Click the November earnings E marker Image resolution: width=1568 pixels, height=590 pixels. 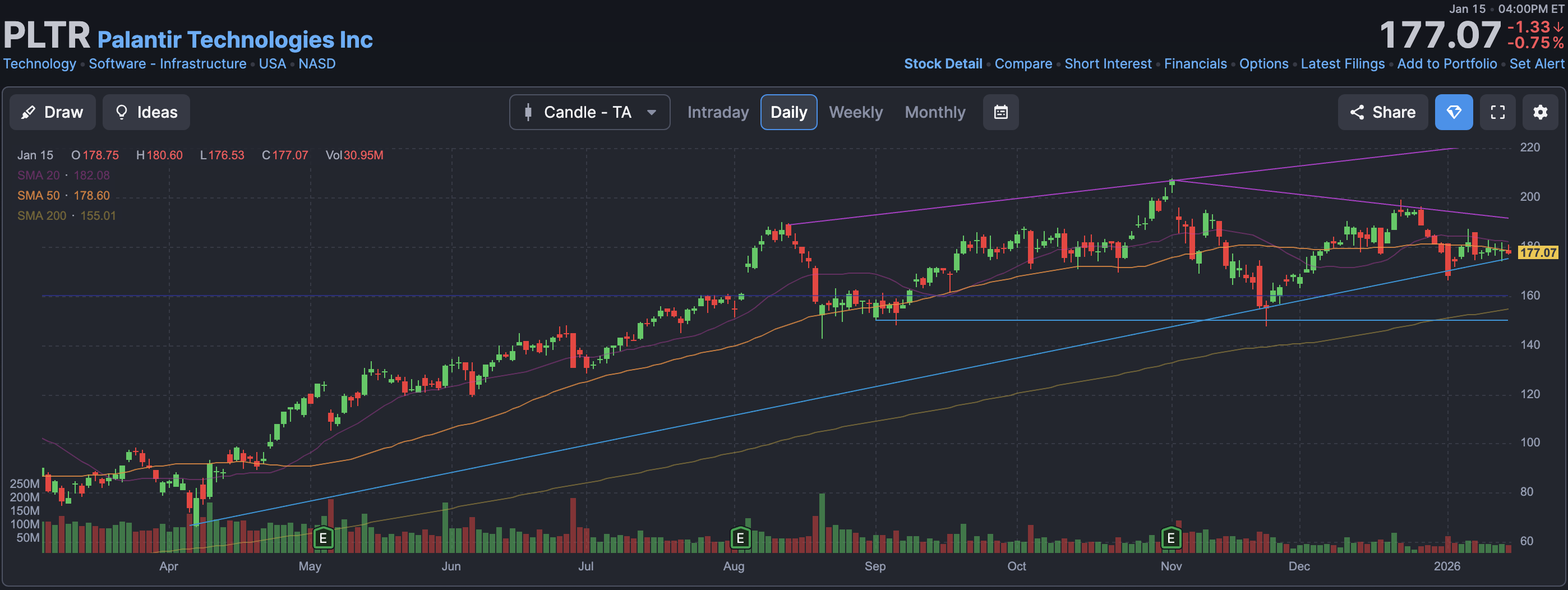click(x=1170, y=538)
